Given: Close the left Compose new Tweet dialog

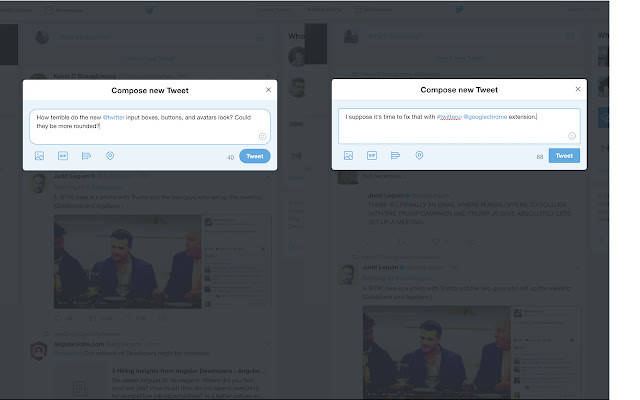Looking at the screenshot, I should coord(268,90).
